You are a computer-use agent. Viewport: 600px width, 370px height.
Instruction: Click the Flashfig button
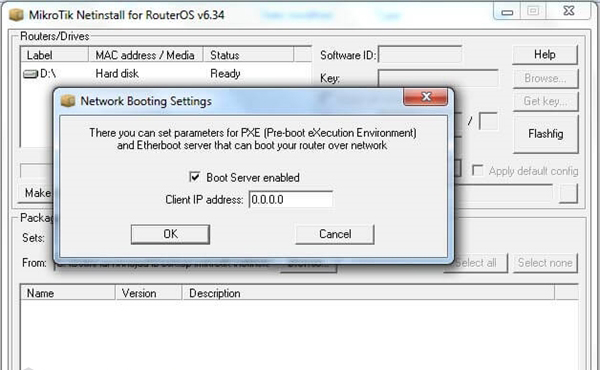pyautogui.click(x=545, y=134)
